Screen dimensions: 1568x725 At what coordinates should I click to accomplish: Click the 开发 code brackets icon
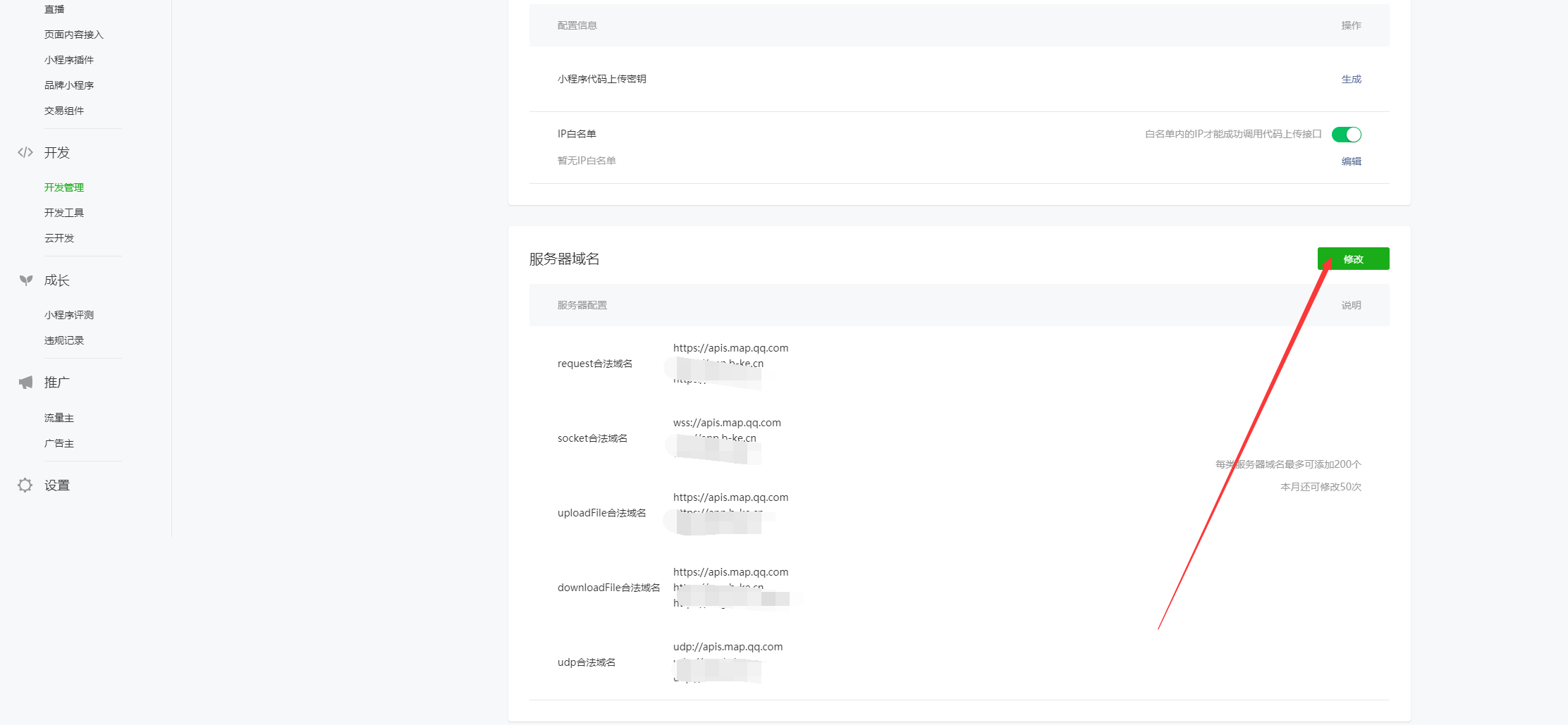25,152
